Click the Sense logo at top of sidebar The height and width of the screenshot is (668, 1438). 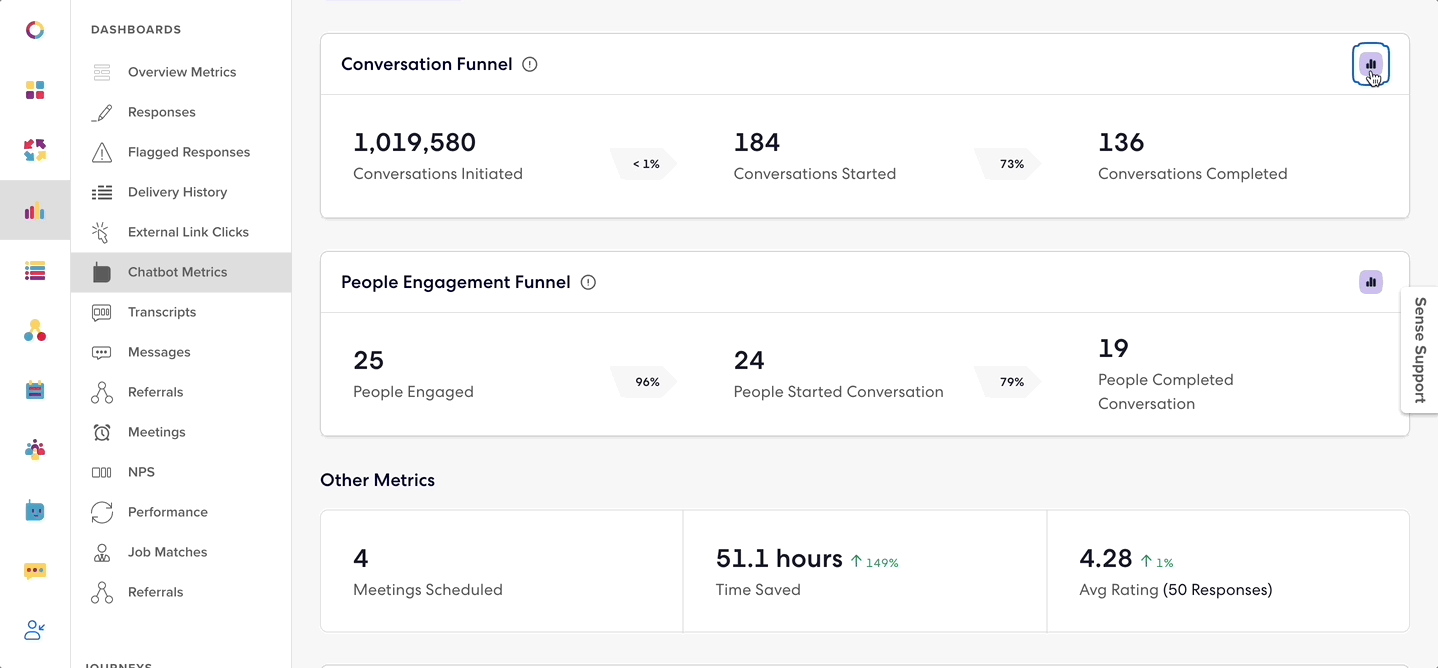[x=35, y=30]
